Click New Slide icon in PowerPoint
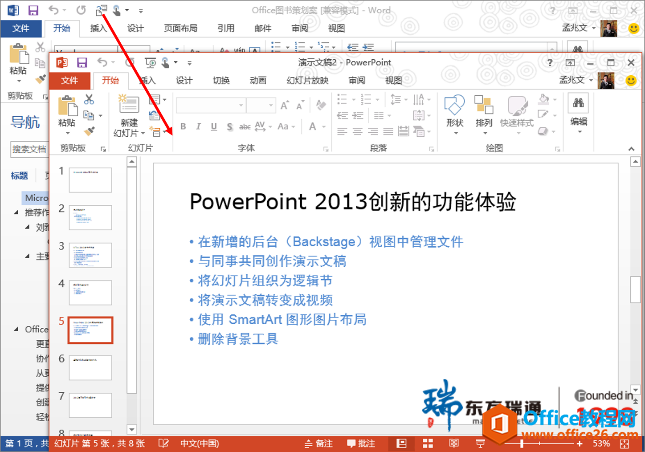Image resolution: width=645 pixels, height=452 pixels. point(129,104)
